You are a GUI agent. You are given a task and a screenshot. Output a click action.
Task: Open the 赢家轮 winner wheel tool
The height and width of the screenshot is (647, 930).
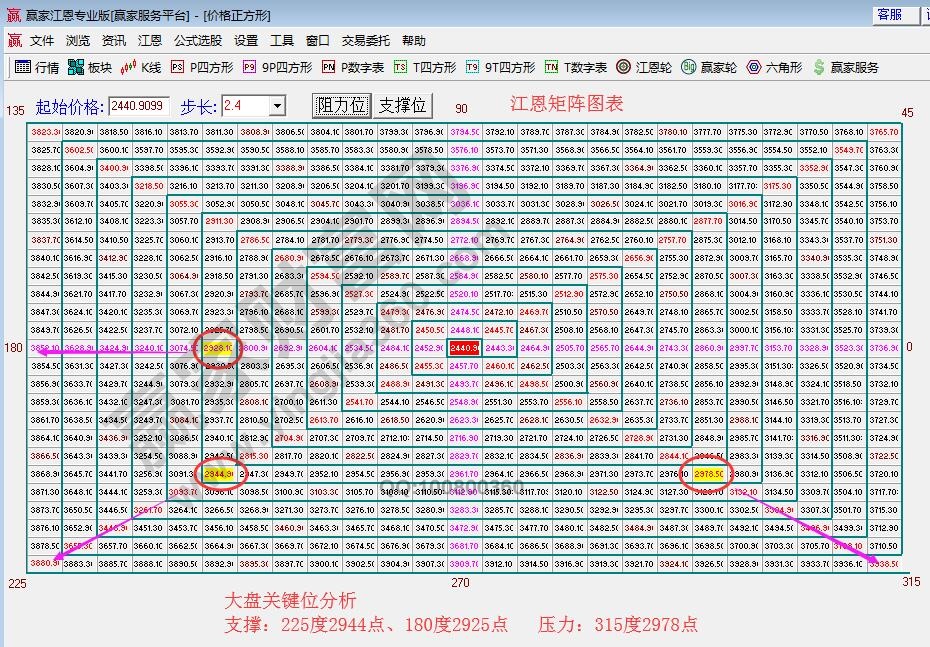tap(704, 68)
